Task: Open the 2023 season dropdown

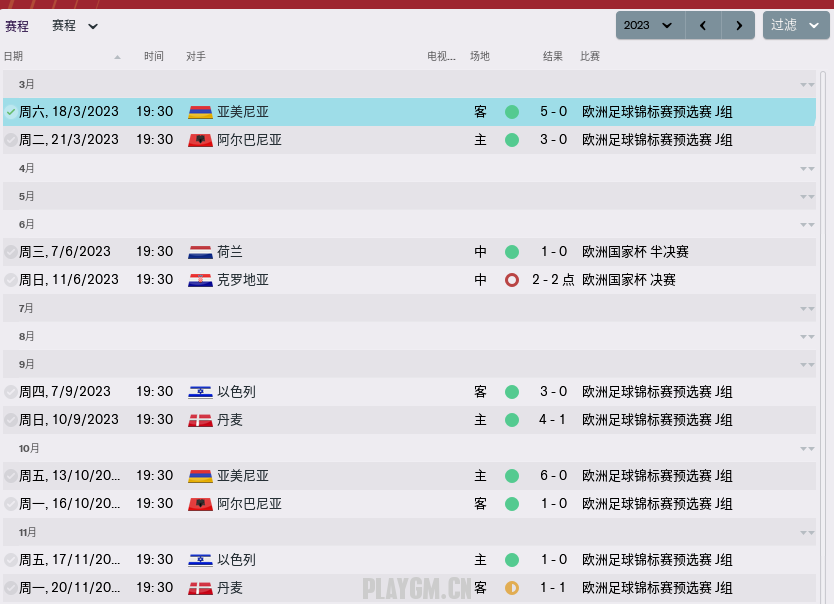Action: coord(649,25)
